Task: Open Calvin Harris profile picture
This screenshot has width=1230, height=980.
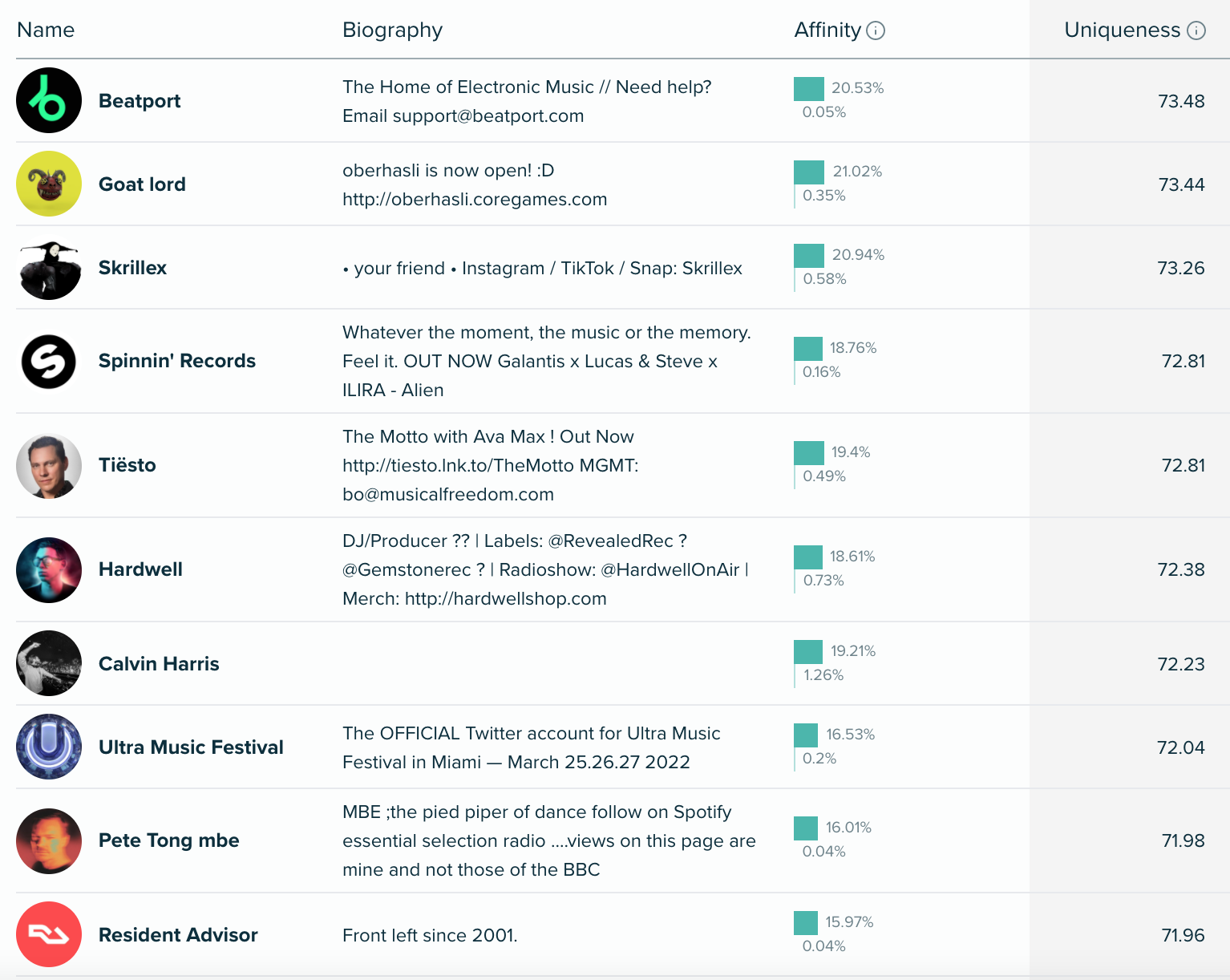Action: [x=49, y=663]
